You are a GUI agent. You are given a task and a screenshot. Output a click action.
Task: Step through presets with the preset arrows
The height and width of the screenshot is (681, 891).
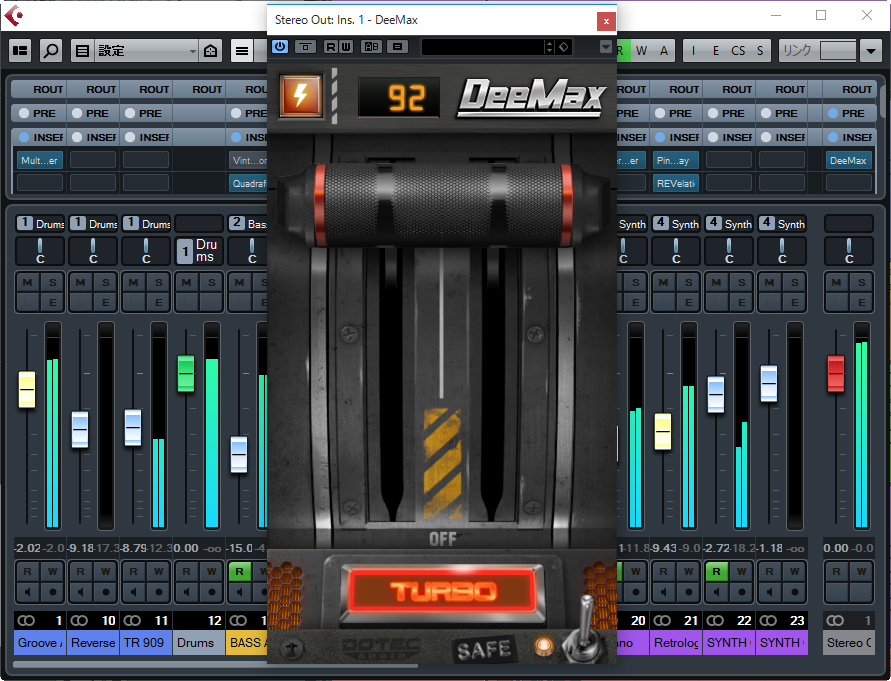click(x=549, y=47)
